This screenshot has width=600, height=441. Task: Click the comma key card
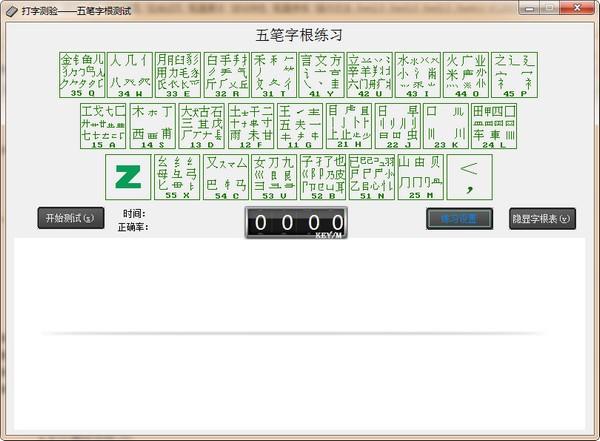point(469,177)
